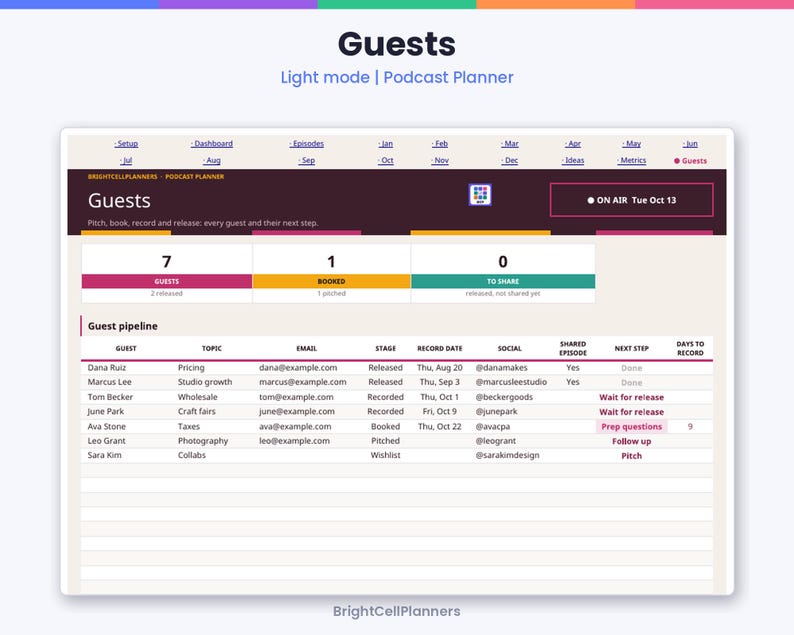Select the Dec navigation link
Image resolution: width=794 pixels, height=635 pixels.
[510, 161]
